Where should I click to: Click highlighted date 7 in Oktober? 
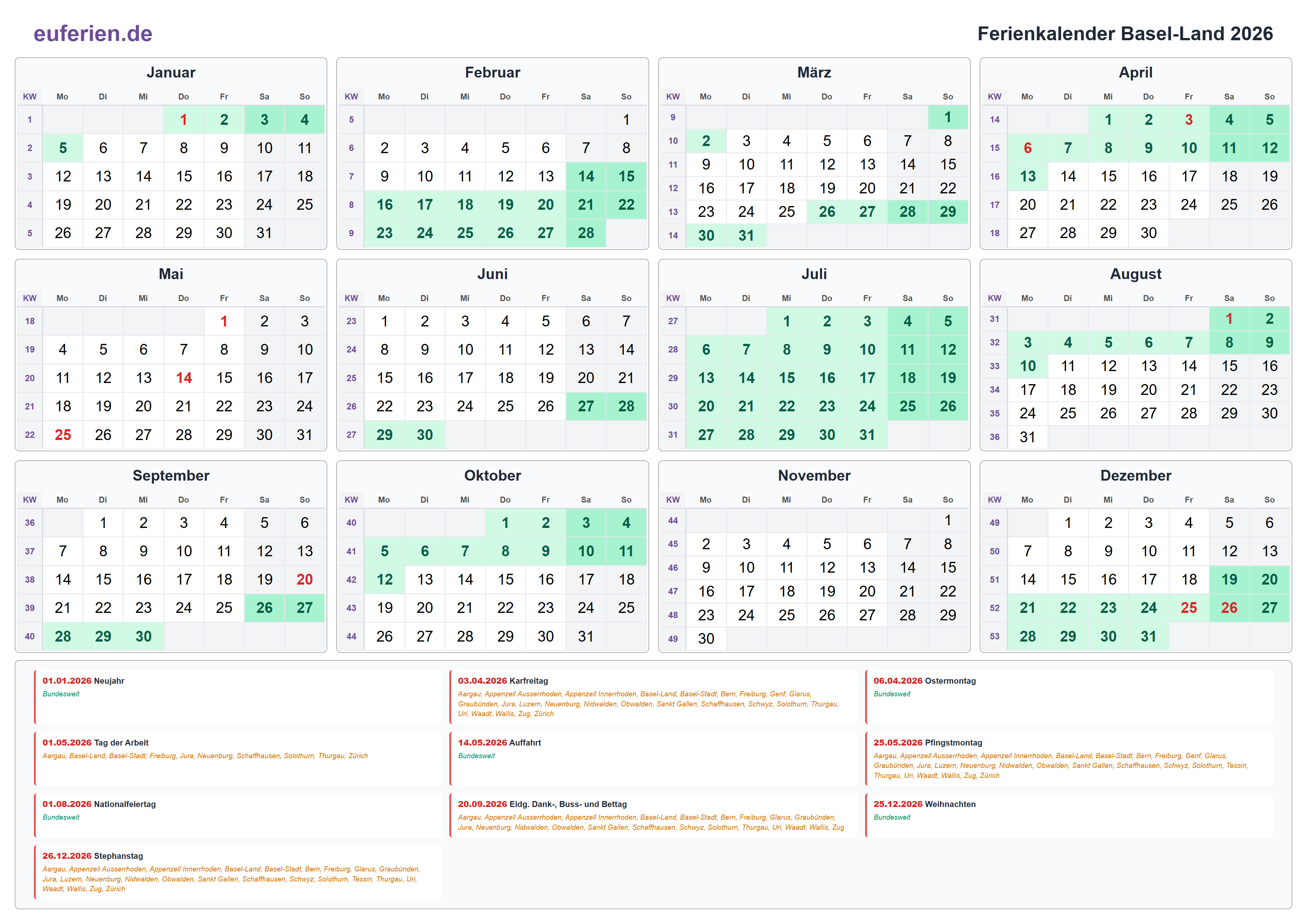(465, 551)
